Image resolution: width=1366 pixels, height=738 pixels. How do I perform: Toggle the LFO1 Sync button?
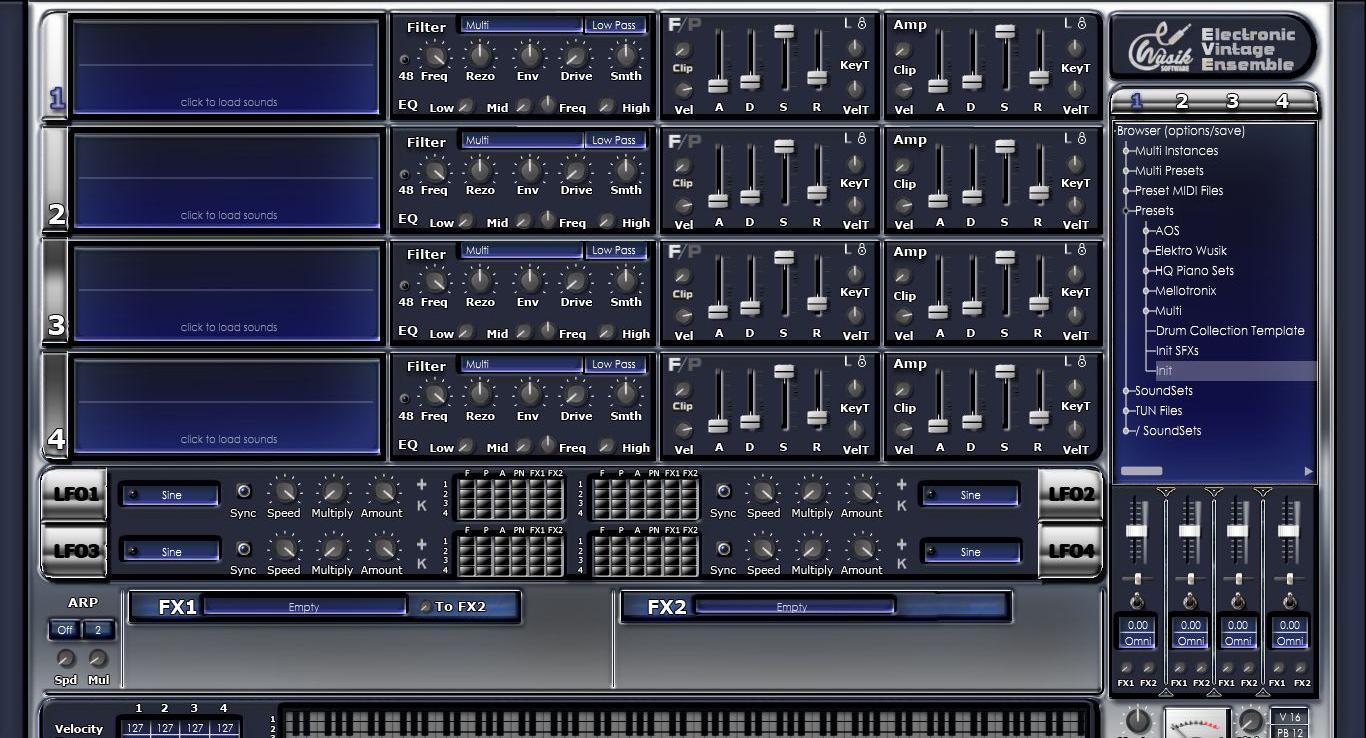tap(243, 491)
